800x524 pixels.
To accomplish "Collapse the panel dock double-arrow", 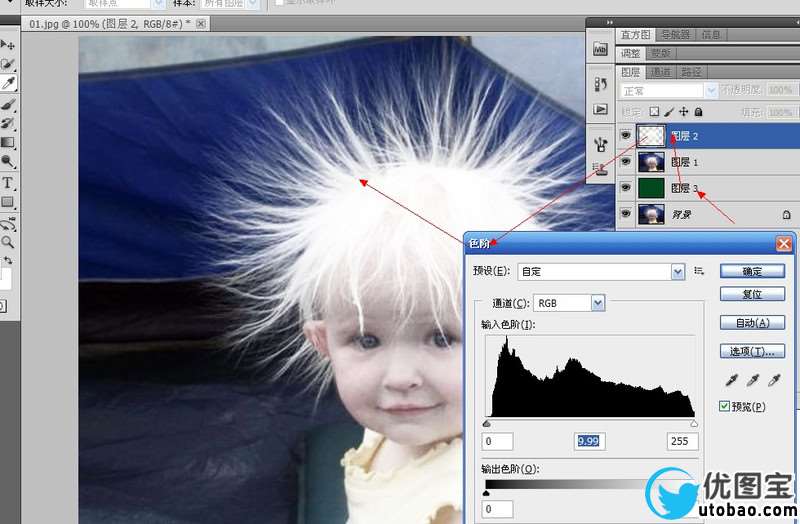I will coord(610,22).
